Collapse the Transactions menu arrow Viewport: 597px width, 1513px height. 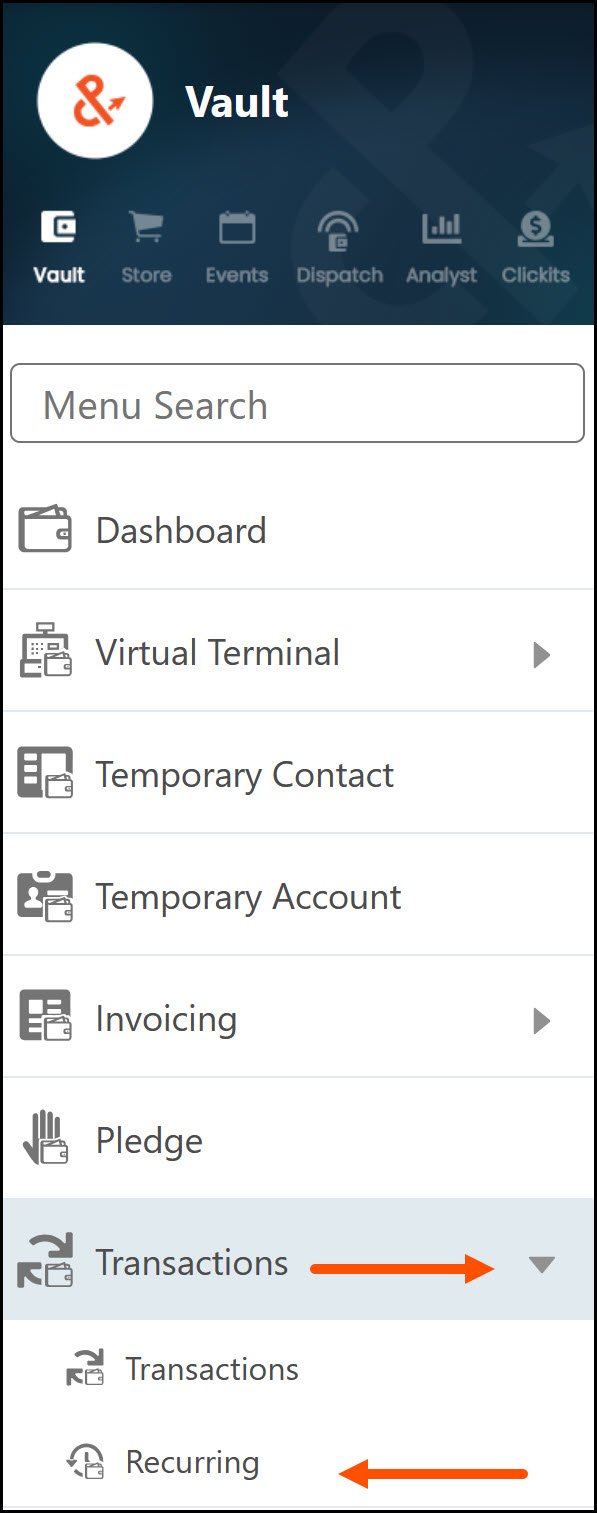click(541, 1265)
